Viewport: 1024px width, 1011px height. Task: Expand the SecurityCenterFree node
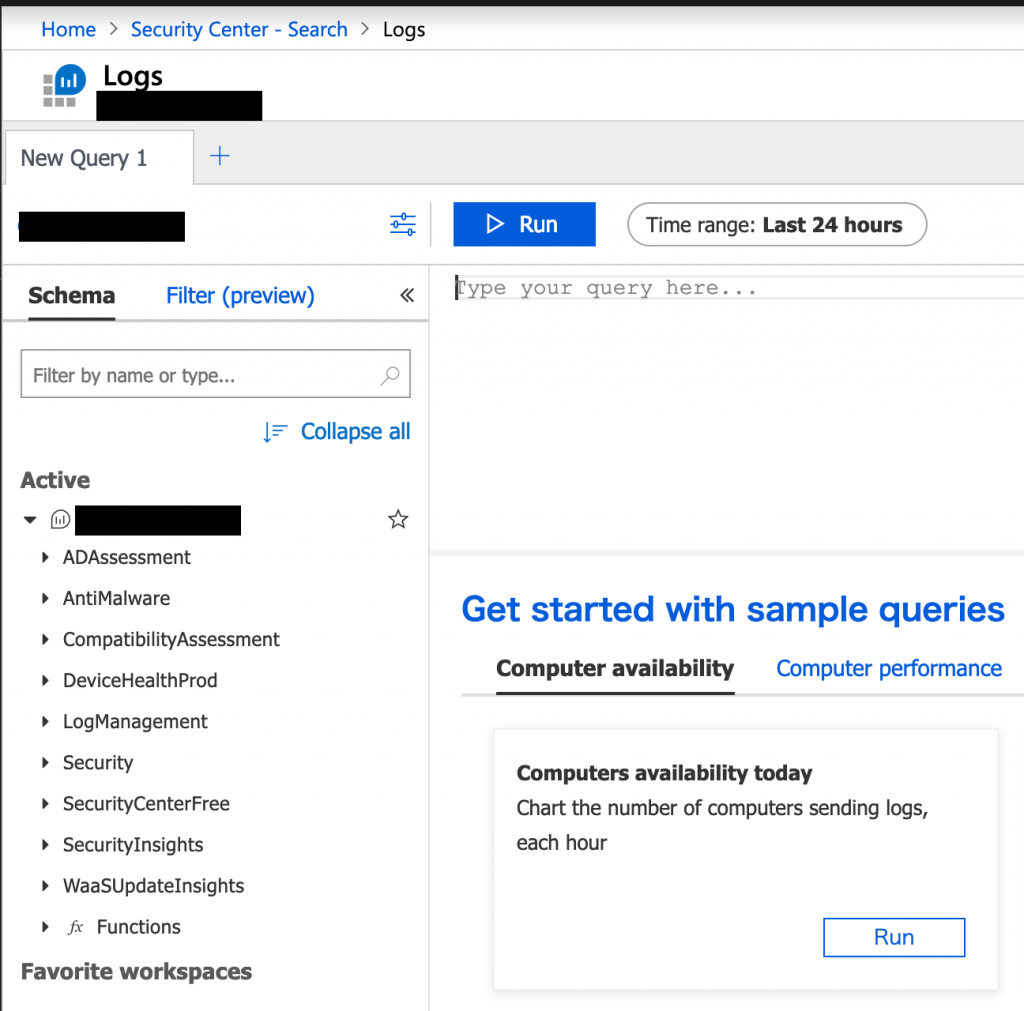tap(45, 803)
